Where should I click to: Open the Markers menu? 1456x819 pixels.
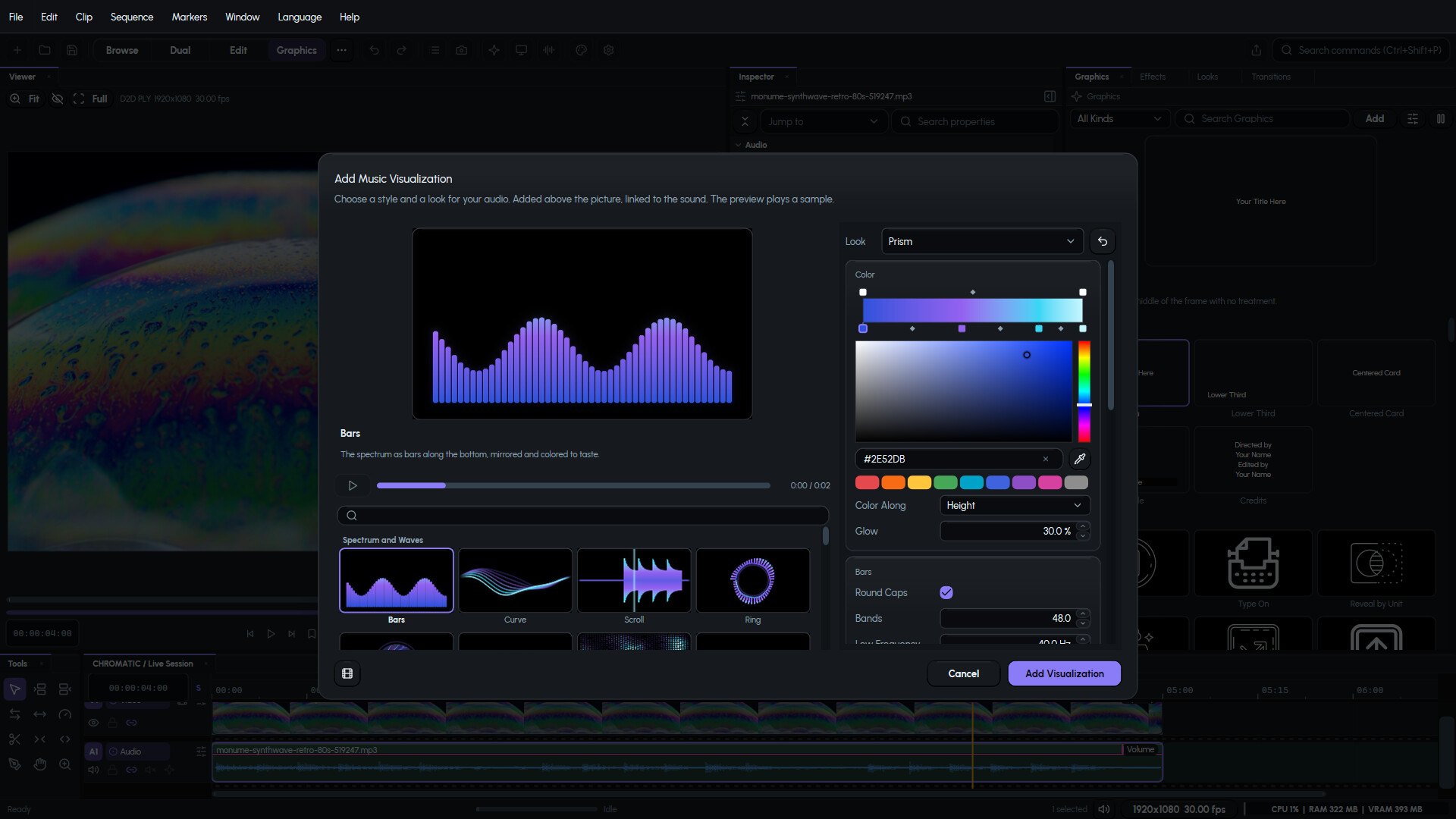coord(190,17)
